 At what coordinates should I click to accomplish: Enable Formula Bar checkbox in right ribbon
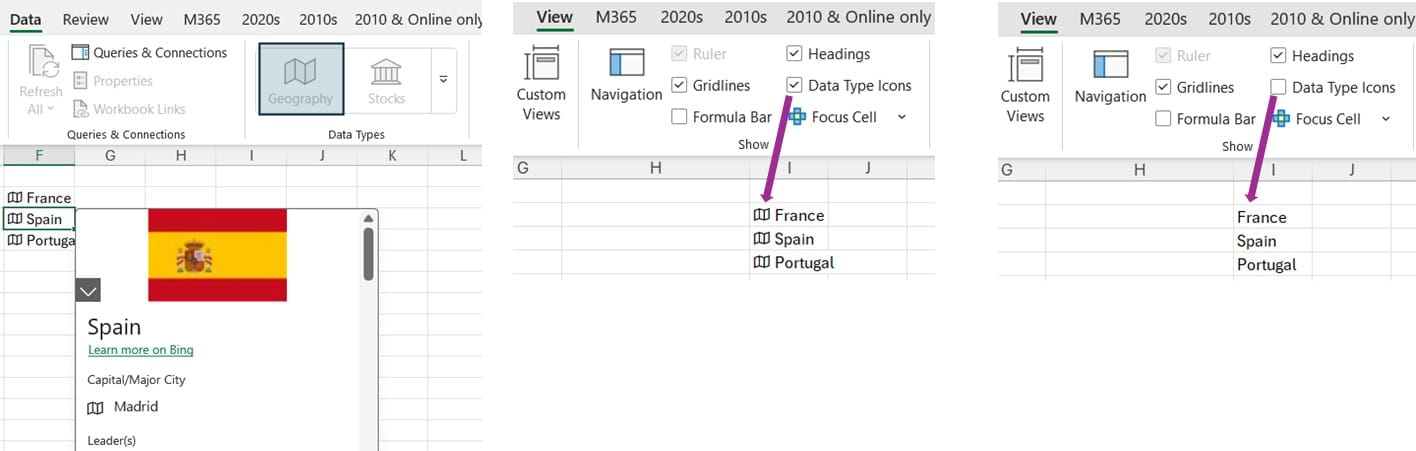(x=1163, y=119)
